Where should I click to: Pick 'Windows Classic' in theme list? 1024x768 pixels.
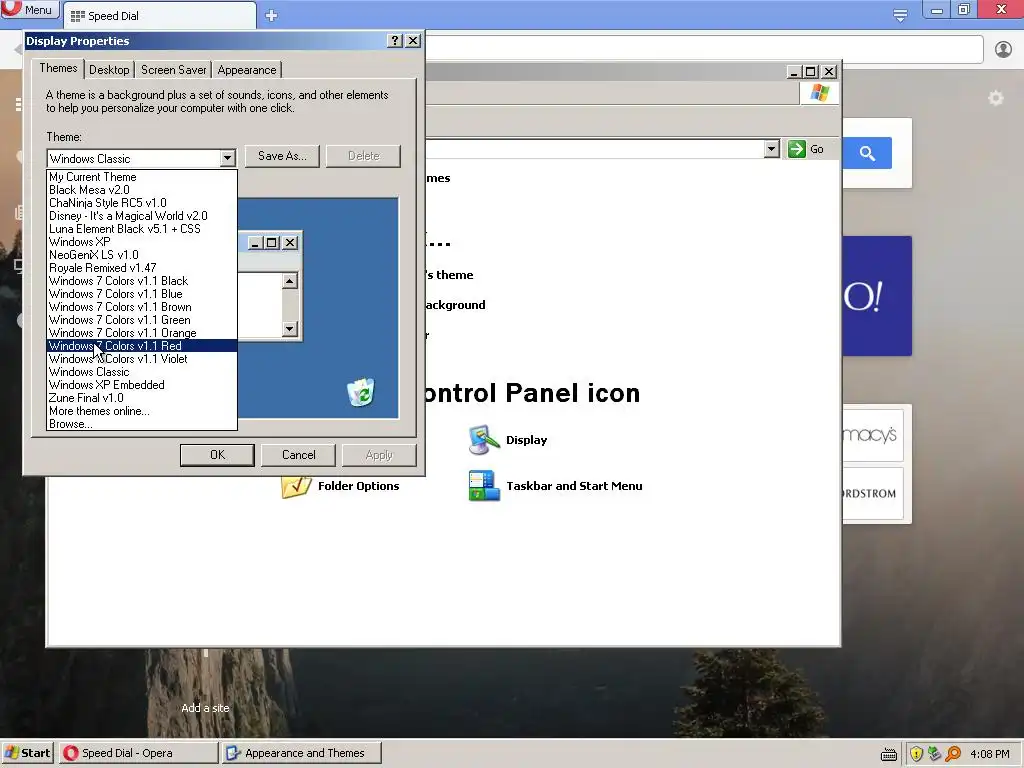[142, 372]
